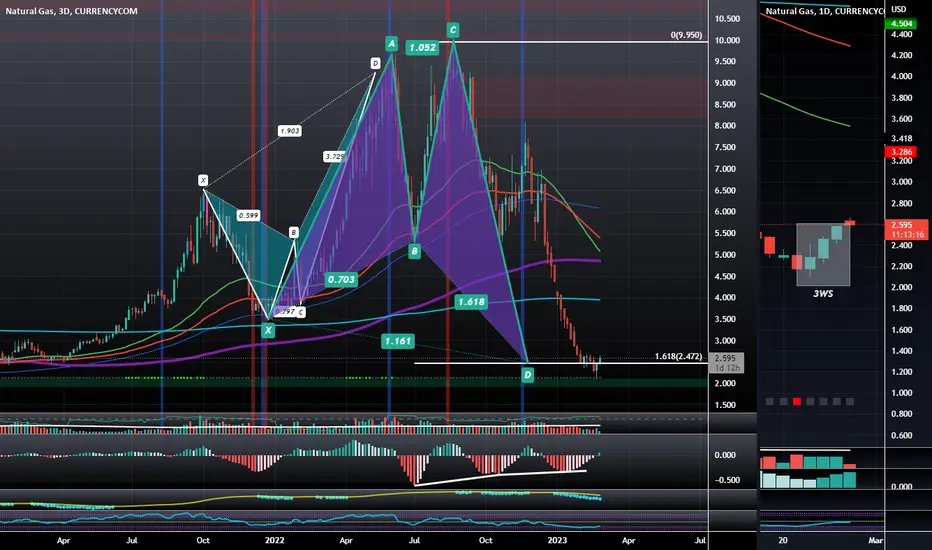Click the USD currency label on the price axis
Image resolution: width=932 pixels, height=550 pixels.
(899, 9)
